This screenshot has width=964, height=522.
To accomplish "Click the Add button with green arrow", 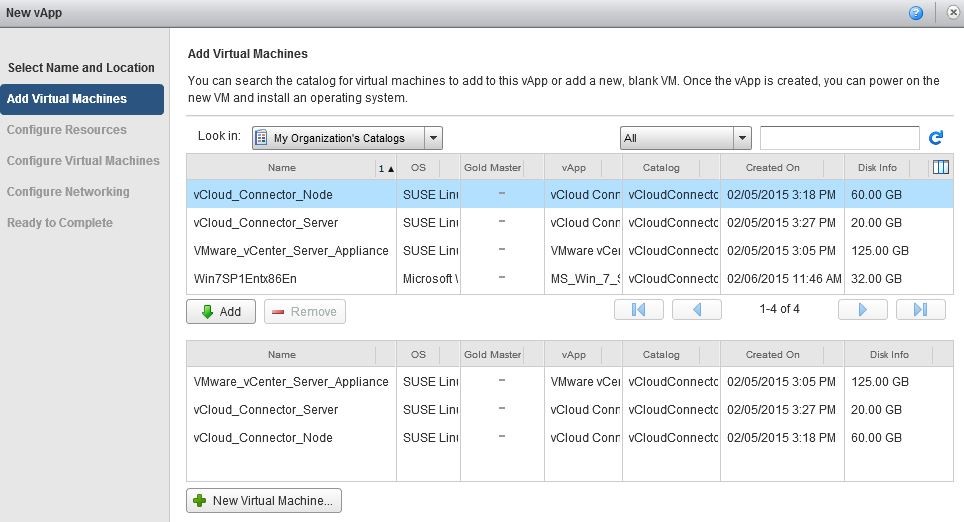I will [x=221, y=312].
